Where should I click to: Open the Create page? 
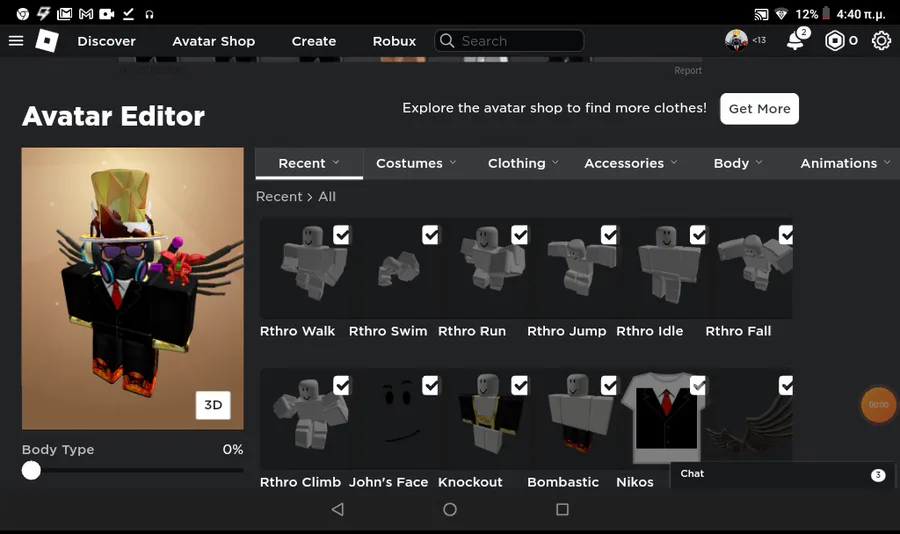(314, 41)
